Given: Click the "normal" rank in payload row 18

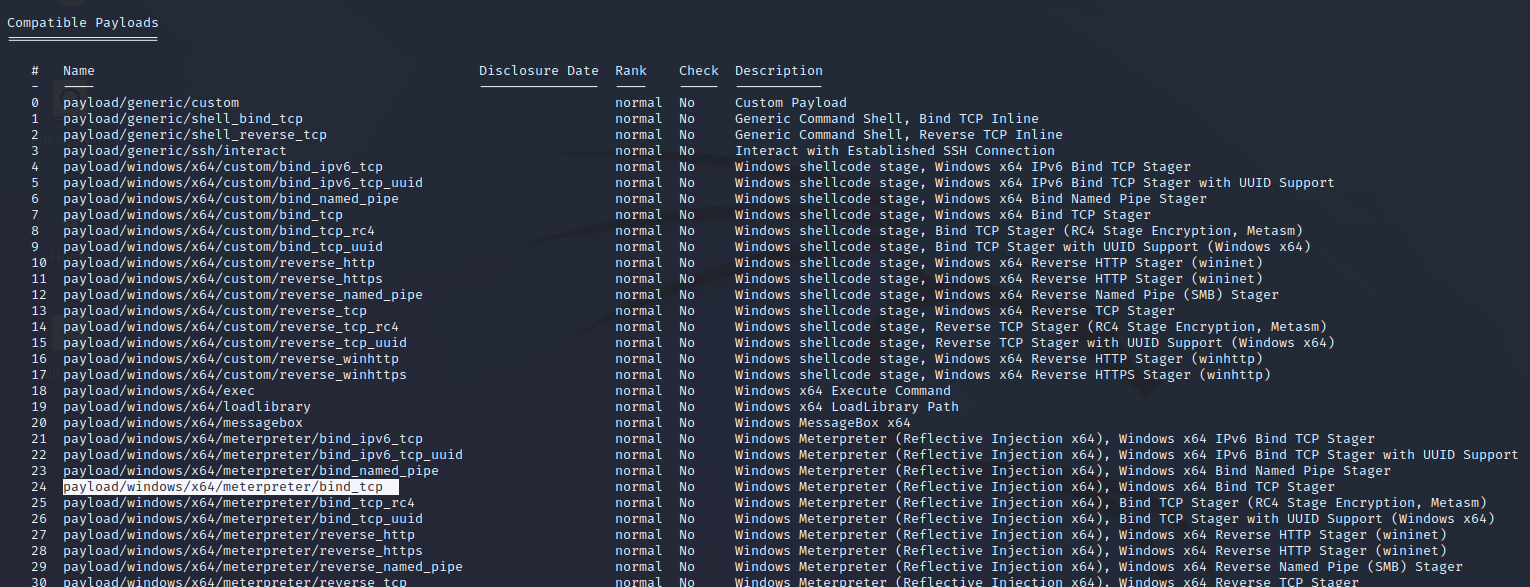Looking at the screenshot, I should [x=639, y=391].
